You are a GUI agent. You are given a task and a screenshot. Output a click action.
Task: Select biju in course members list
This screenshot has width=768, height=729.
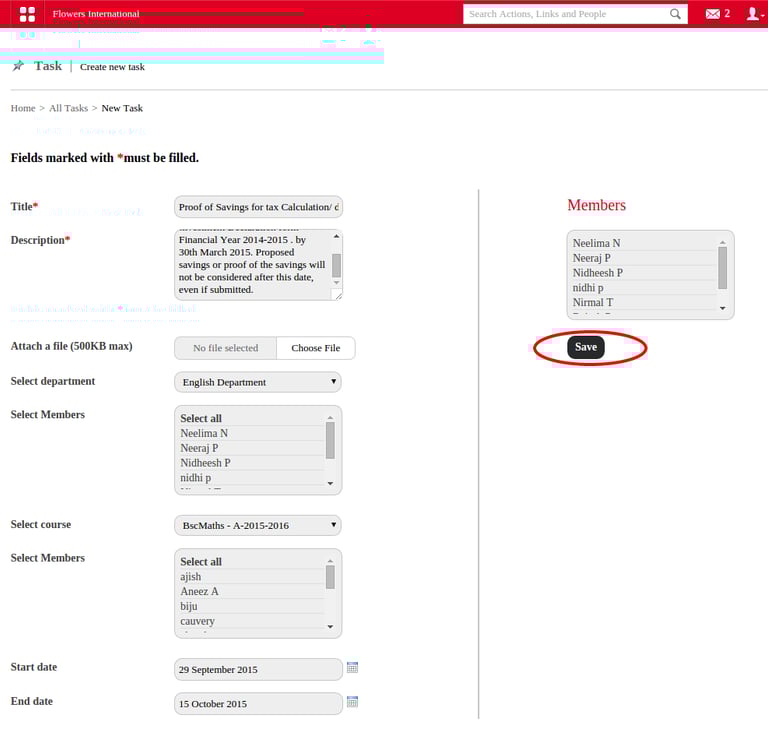tap(252, 606)
